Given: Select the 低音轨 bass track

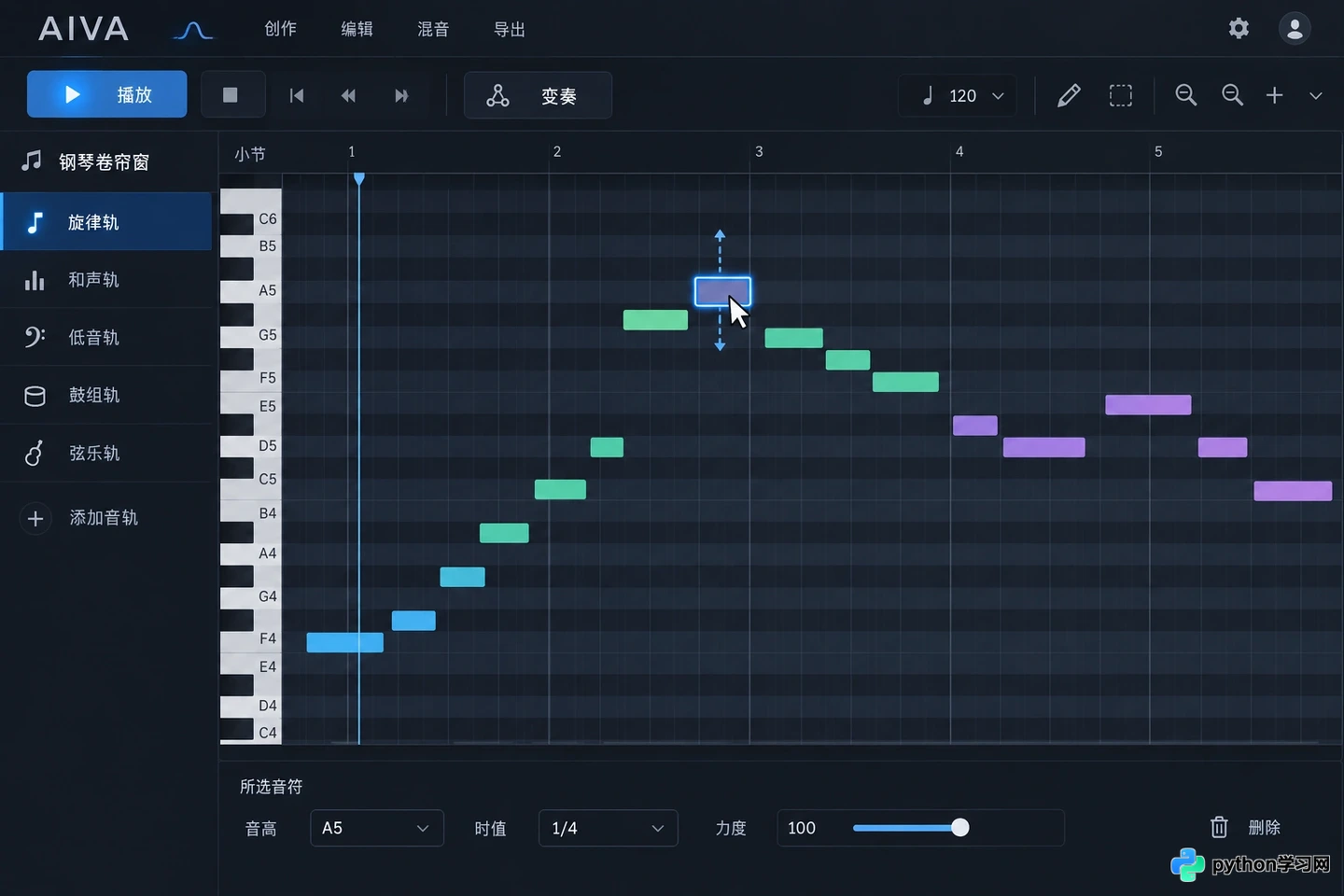Looking at the screenshot, I should [x=107, y=338].
